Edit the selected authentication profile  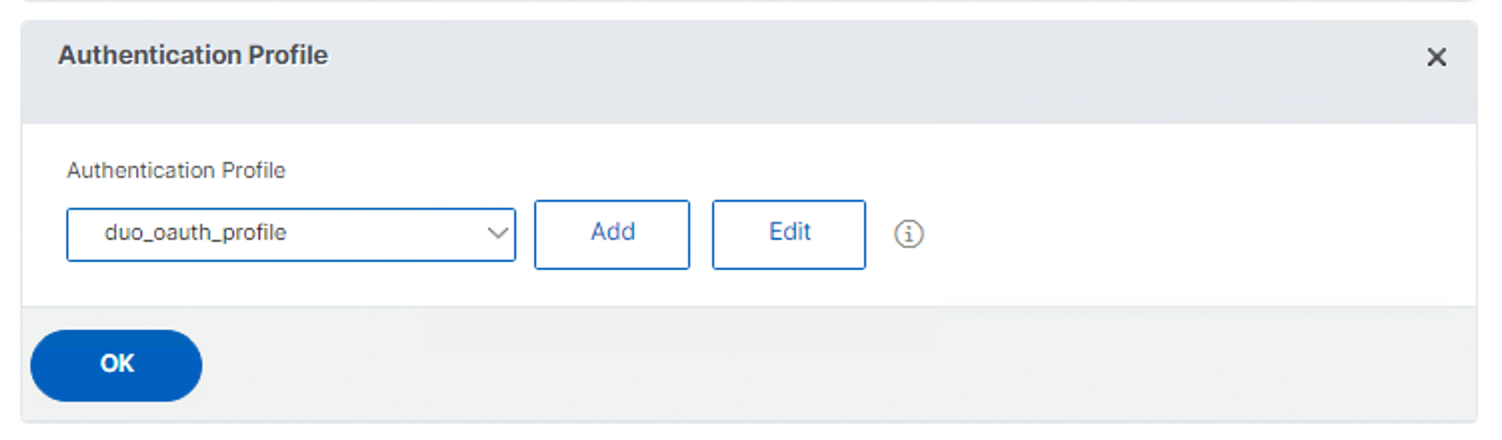click(788, 234)
